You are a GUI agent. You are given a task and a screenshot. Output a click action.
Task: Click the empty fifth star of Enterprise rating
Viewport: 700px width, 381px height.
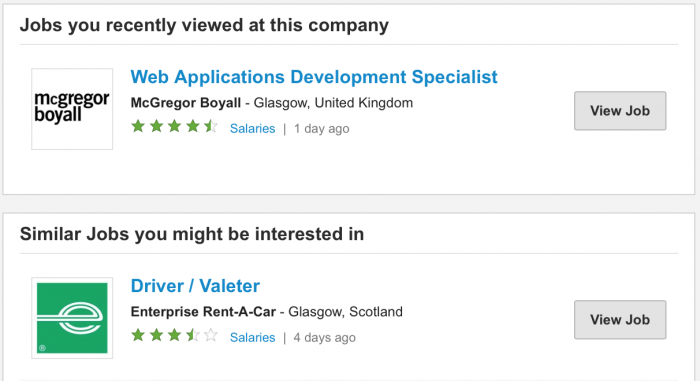[x=211, y=335]
